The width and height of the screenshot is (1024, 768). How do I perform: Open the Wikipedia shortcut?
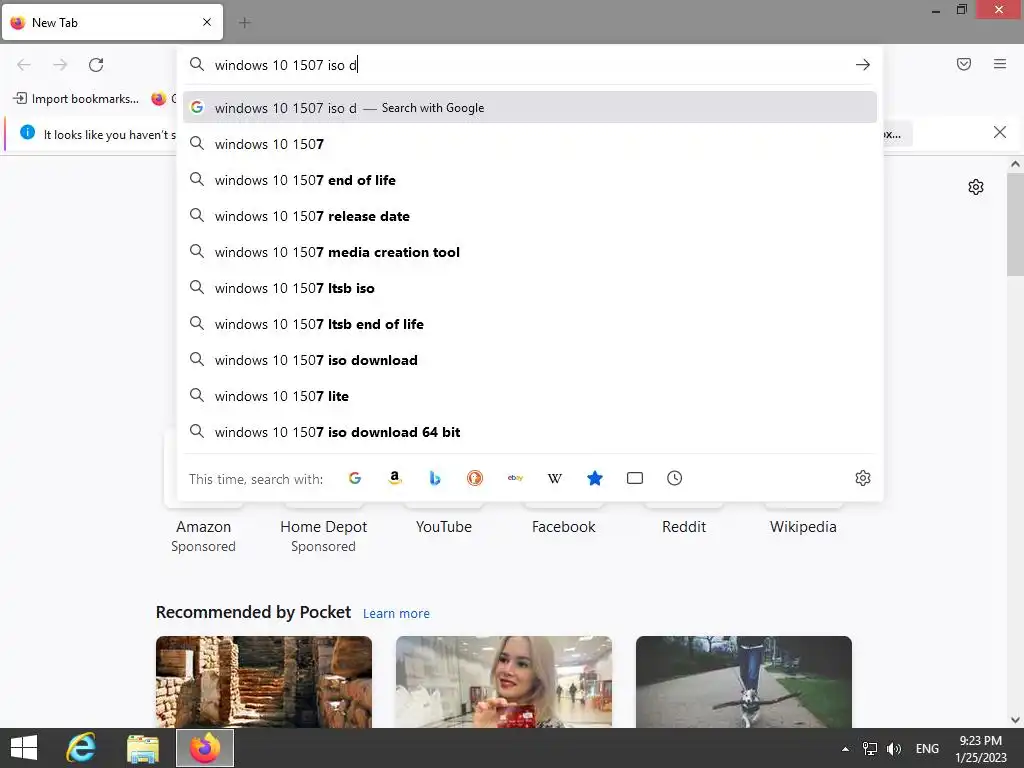click(803, 526)
